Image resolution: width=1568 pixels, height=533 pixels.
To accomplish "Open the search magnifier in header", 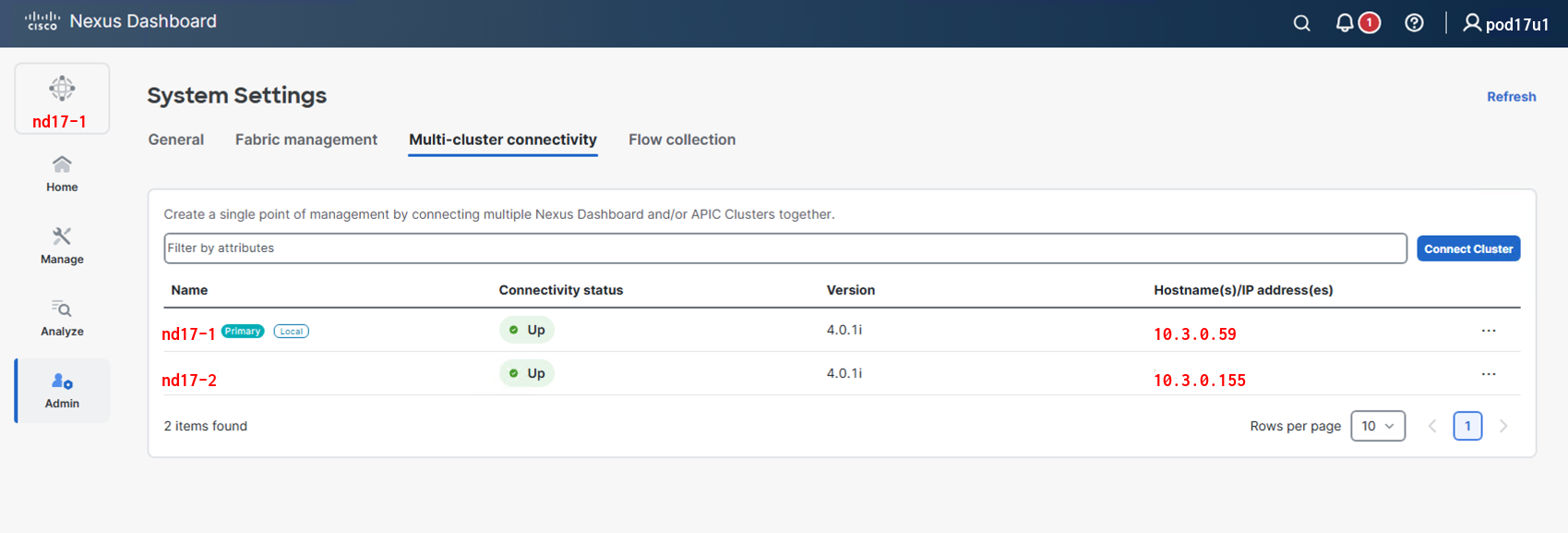I will click(x=1301, y=23).
